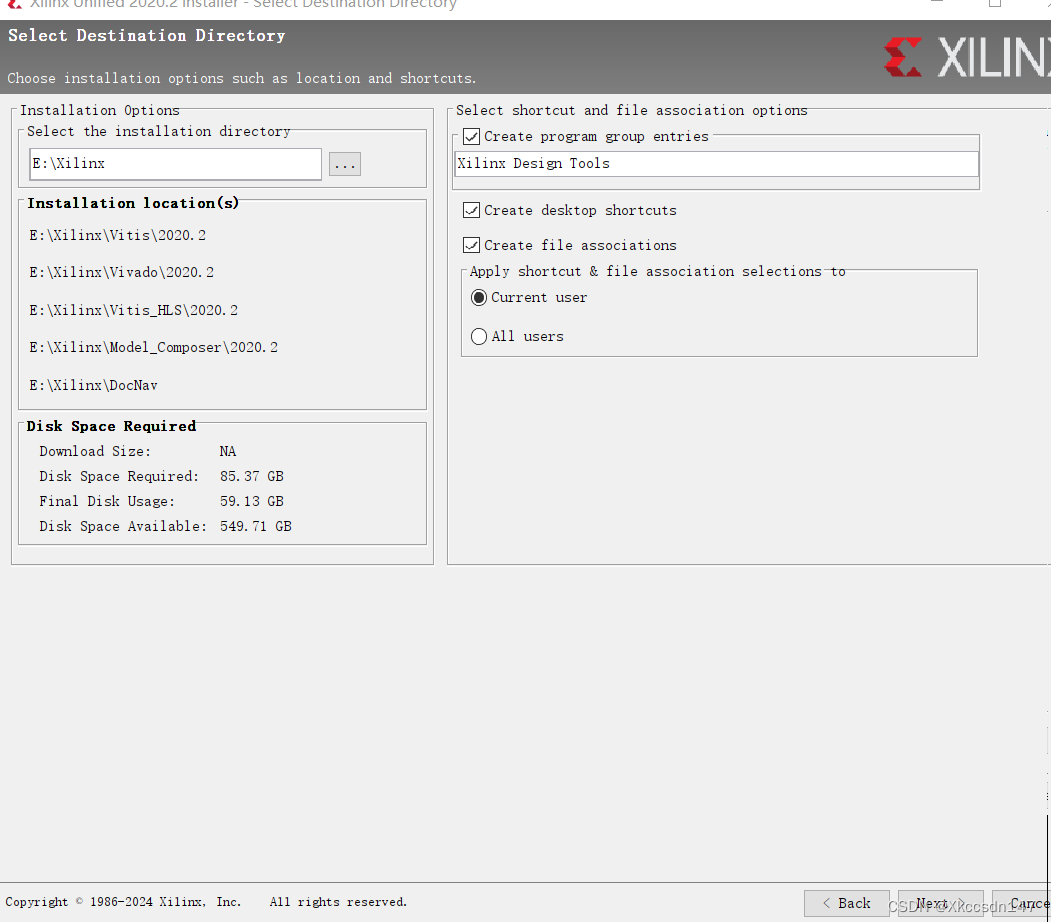Viewport: 1051px width, 922px height.
Task: Edit the Xilinx Design Tools group name field
Action: 717,164
